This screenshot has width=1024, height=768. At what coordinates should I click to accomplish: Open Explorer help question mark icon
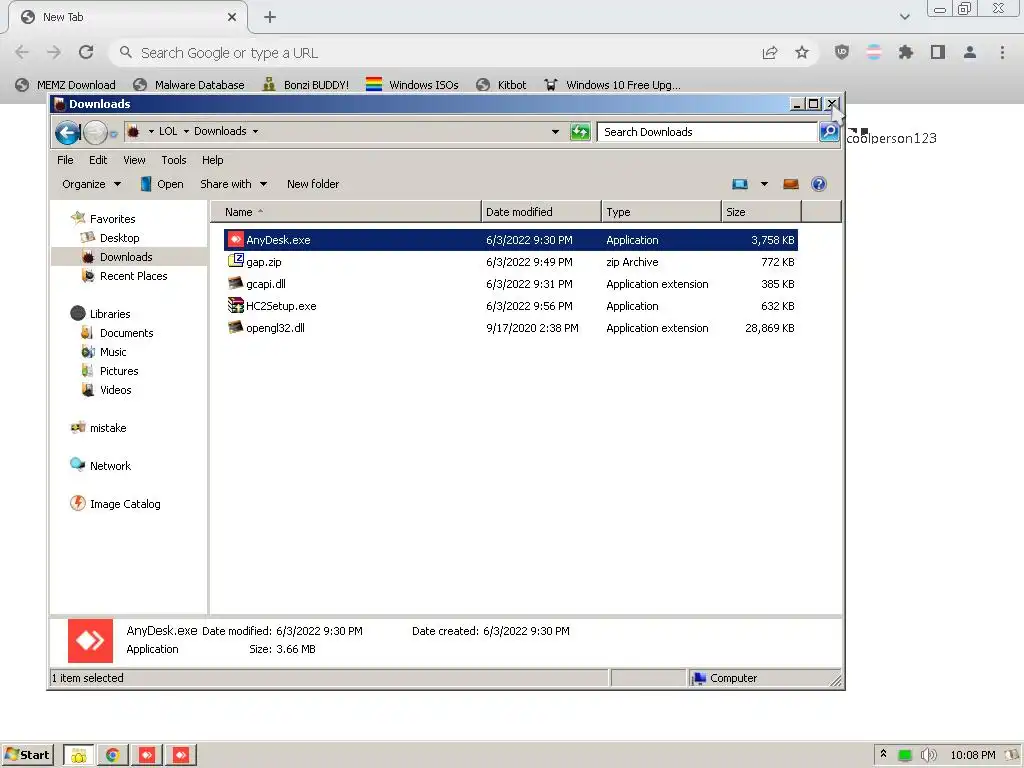[818, 184]
